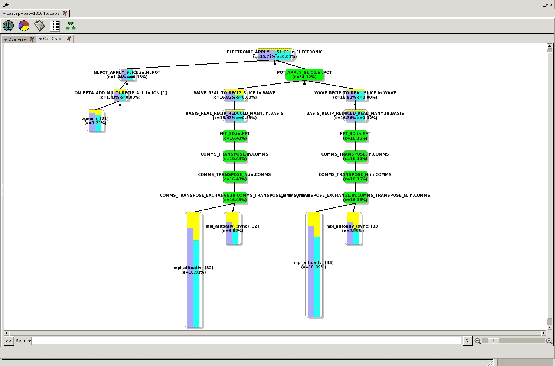Viewport: 555px width, 366px height.
Task: Click the search input field at bottom
Action: click(x=247, y=341)
